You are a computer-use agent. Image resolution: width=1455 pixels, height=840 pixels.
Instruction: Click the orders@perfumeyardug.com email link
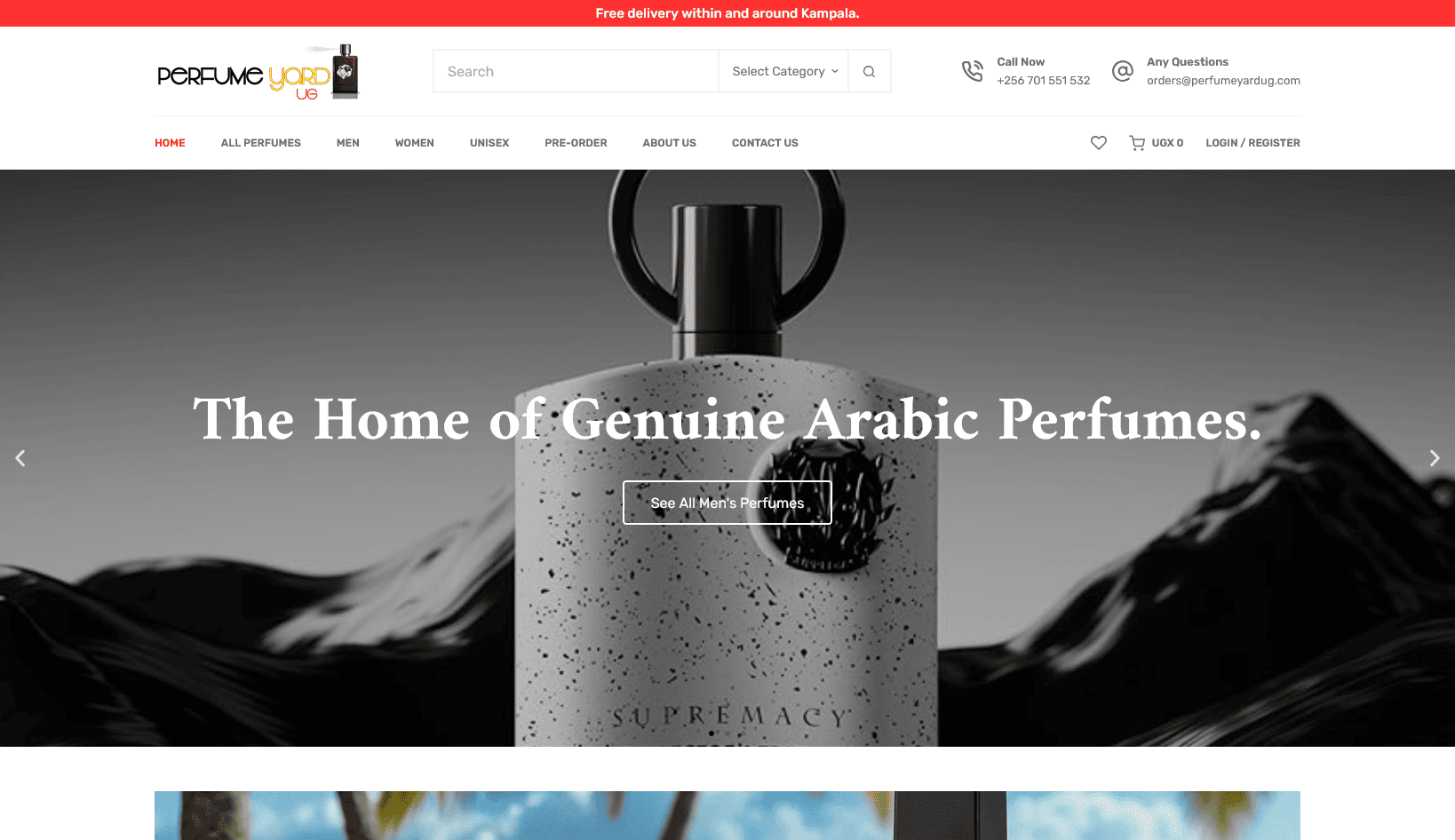pos(1223,81)
